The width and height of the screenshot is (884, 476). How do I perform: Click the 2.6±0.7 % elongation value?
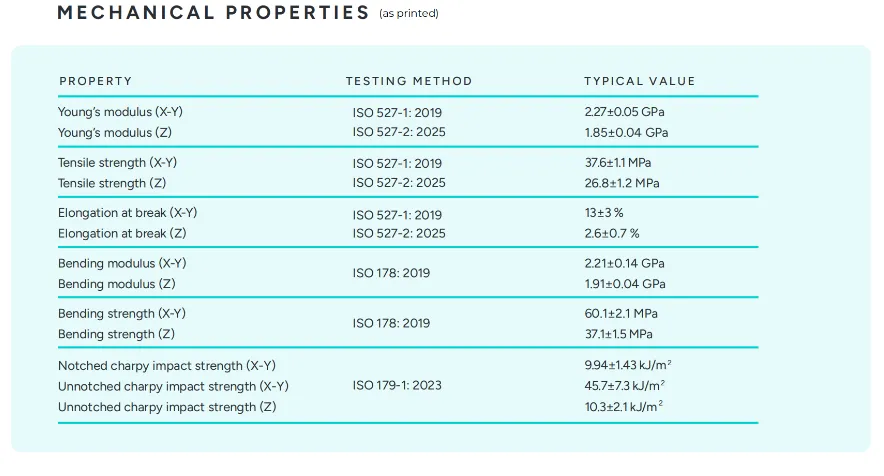pos(612,233)
